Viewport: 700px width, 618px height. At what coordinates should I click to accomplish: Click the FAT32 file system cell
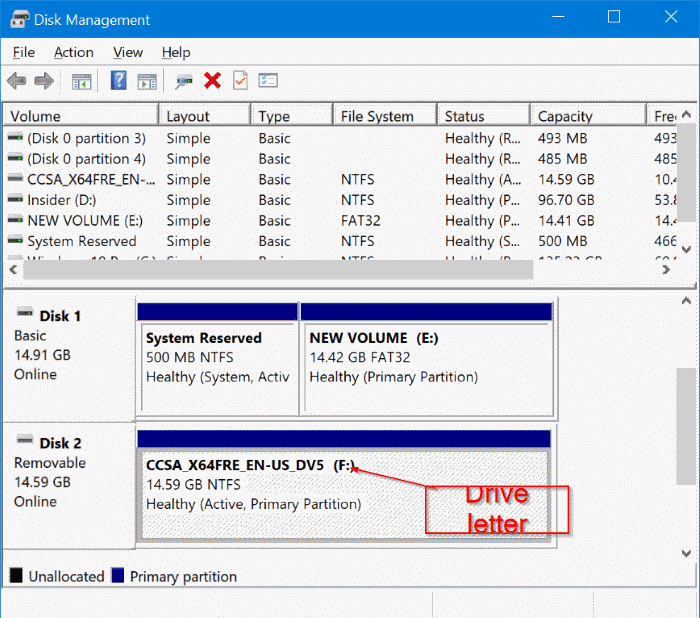[x=361, y=220]
